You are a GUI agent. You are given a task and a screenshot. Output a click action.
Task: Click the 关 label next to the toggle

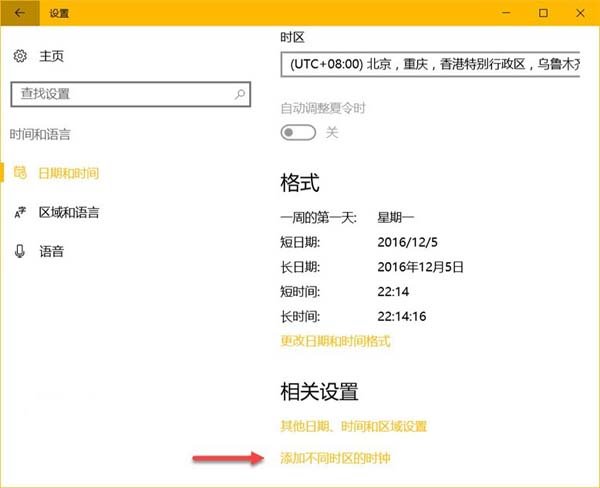coord(332,132)
